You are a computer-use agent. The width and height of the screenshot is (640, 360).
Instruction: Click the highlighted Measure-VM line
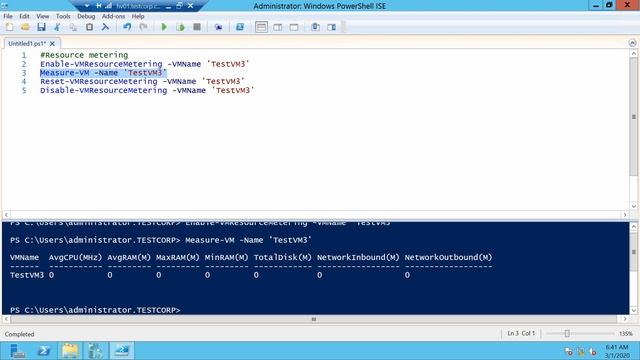tap(103, 73)
